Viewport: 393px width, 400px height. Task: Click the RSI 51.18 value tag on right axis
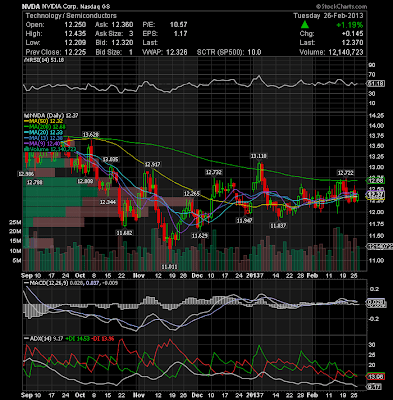pyautogui.click(x=376, y=84)
